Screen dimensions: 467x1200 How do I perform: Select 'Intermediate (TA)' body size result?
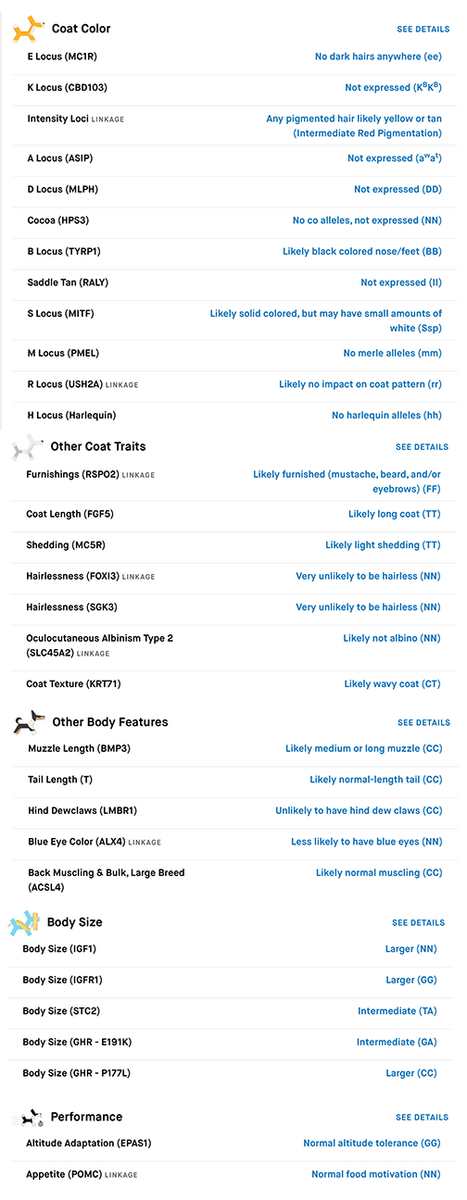coord(397,1011)
